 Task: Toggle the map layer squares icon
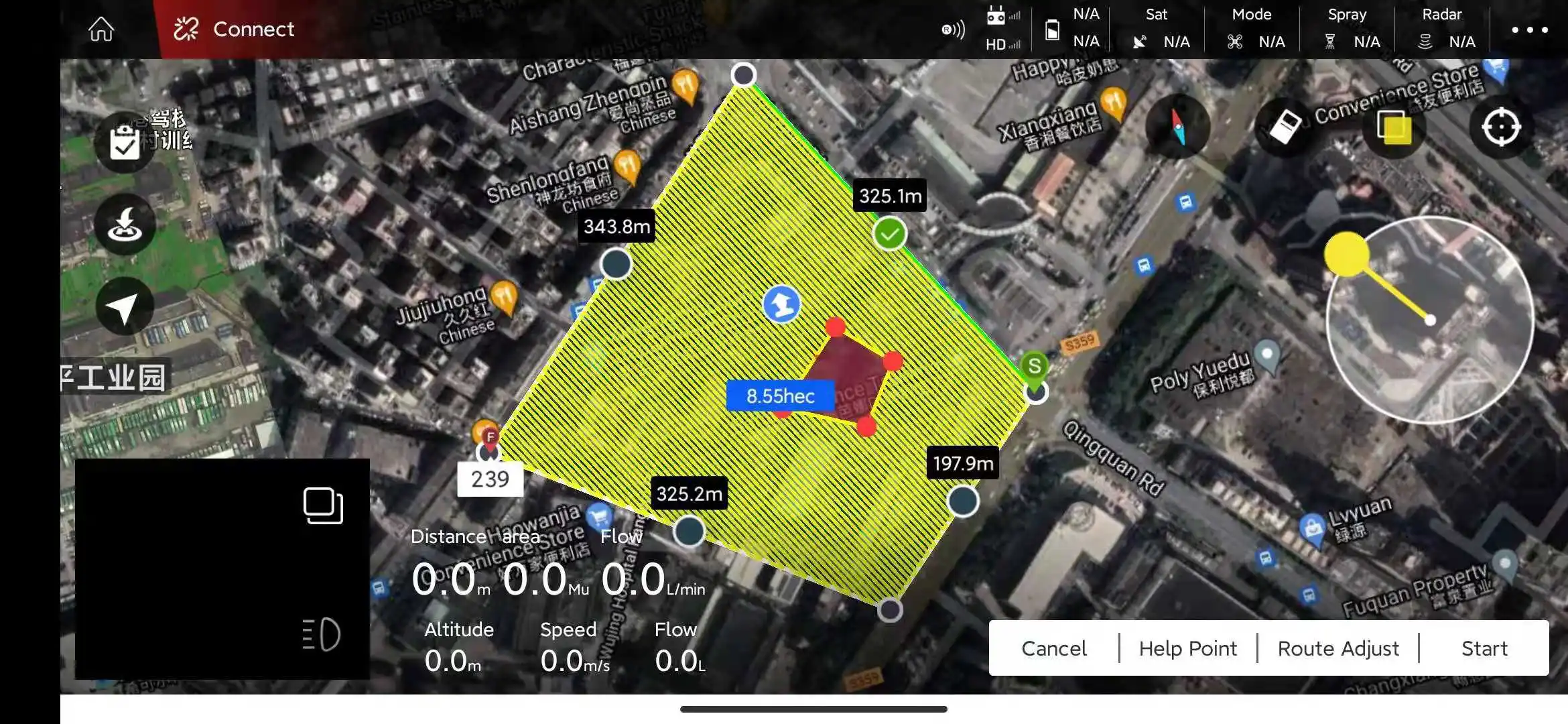(x=1394, y=127)
